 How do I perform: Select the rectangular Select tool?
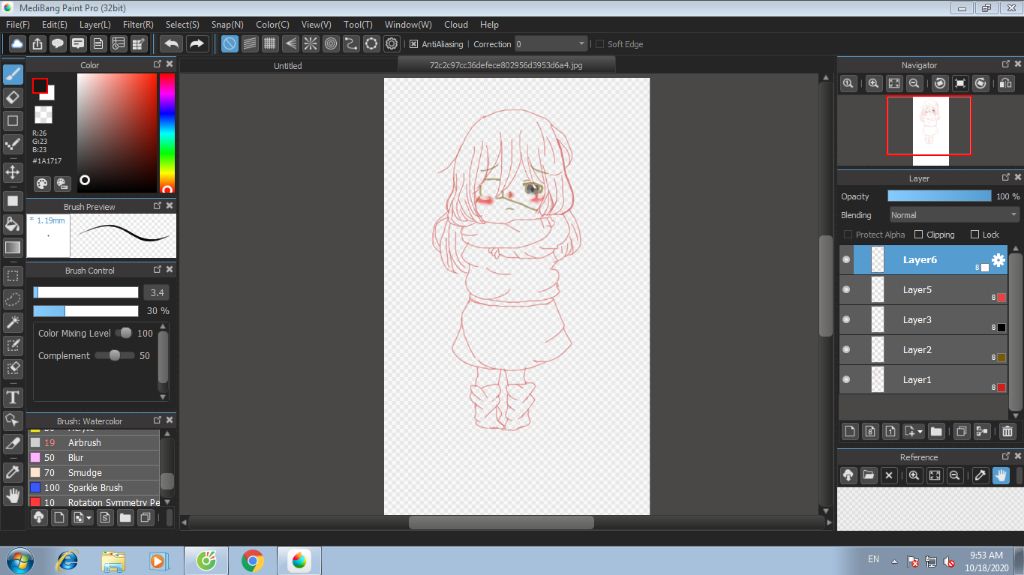(12, 275)
